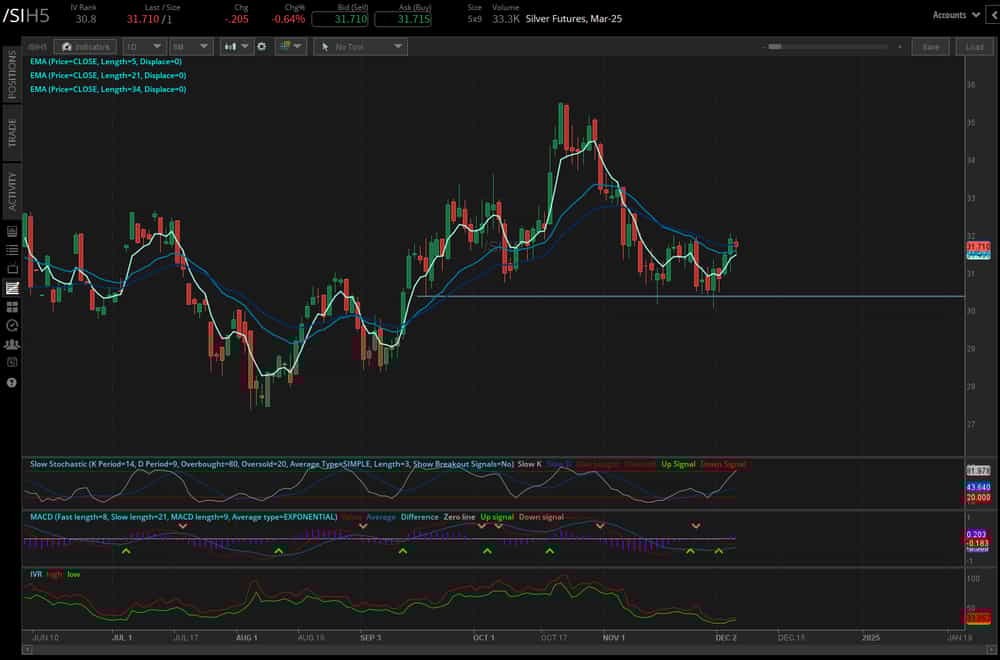
Task: Open the chart Indicators editor
Action: 85,46
